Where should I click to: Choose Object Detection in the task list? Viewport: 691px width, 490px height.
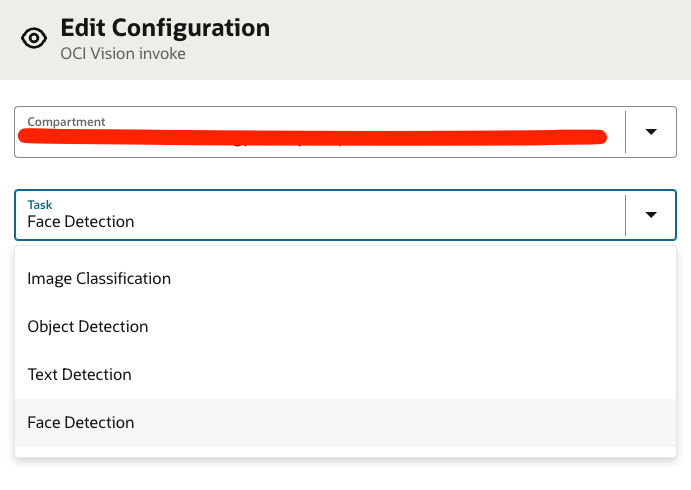point(88,327)
